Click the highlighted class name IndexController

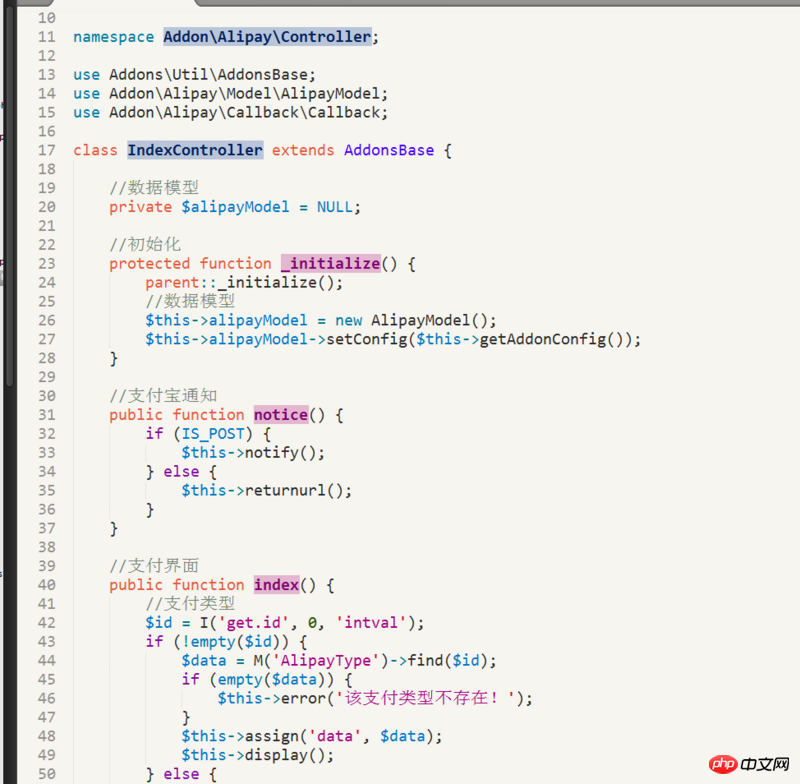195,150
